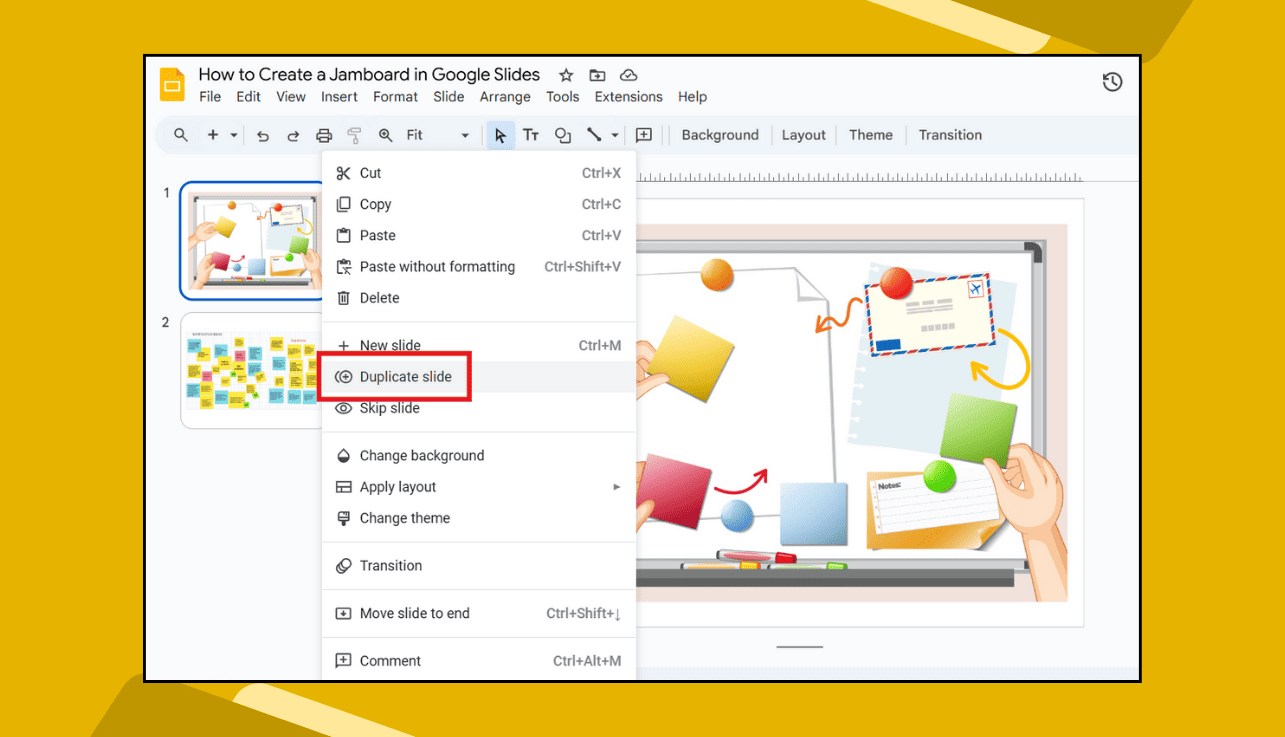The height and width of the screenshot is (737, 1285).
Task: Star the presentation
Action: pyautogui.click(x=565, y=75)
